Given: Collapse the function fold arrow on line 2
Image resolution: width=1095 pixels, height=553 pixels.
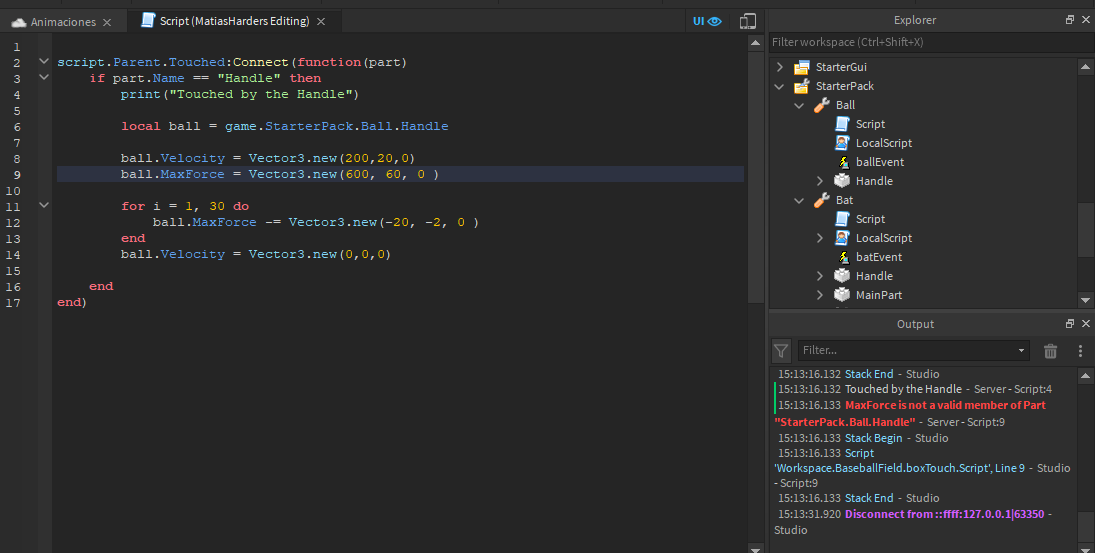Looking at the screenshot, I should [43, 62].
